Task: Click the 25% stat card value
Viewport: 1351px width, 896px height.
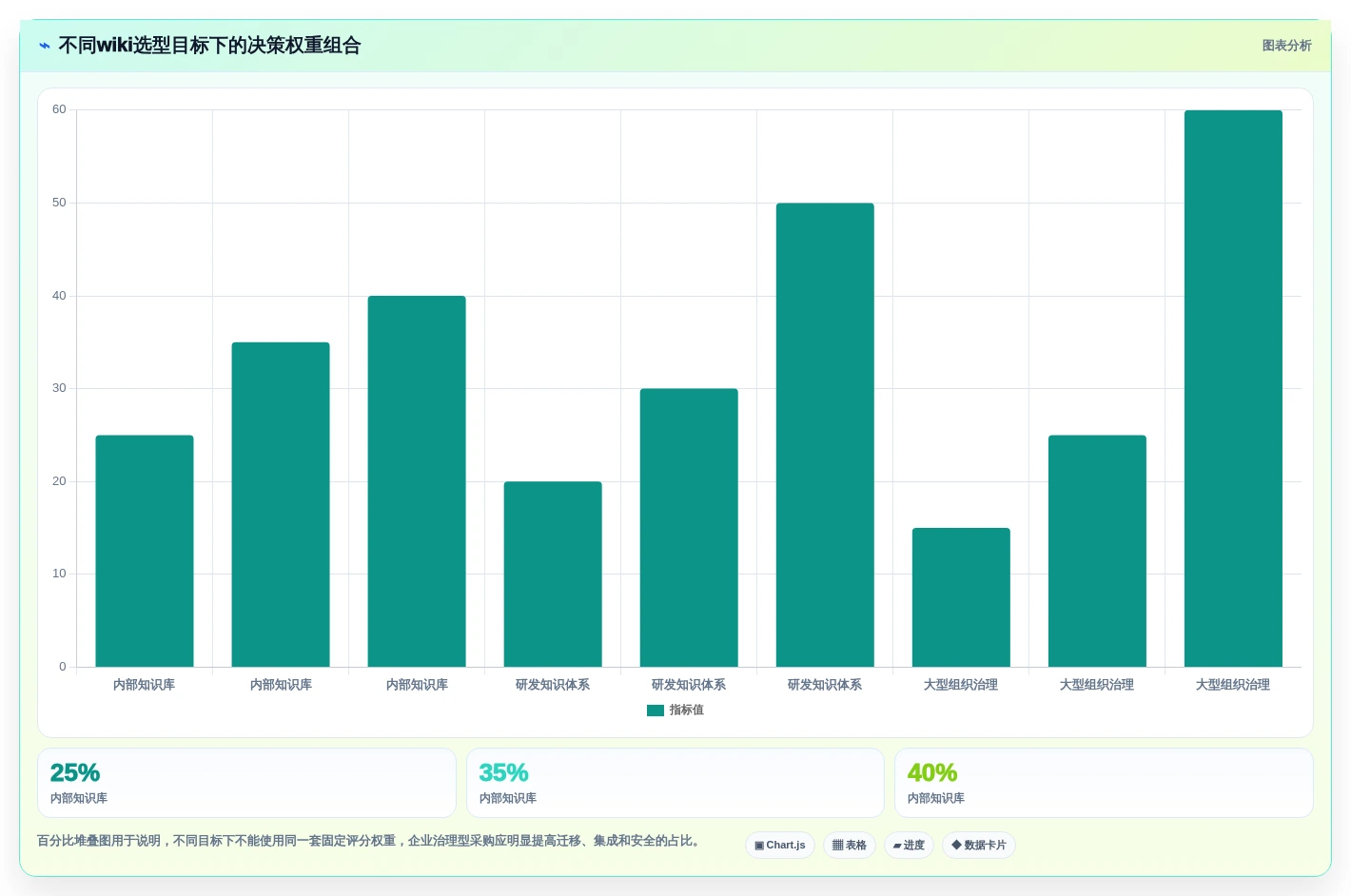Action: point(75,772)
